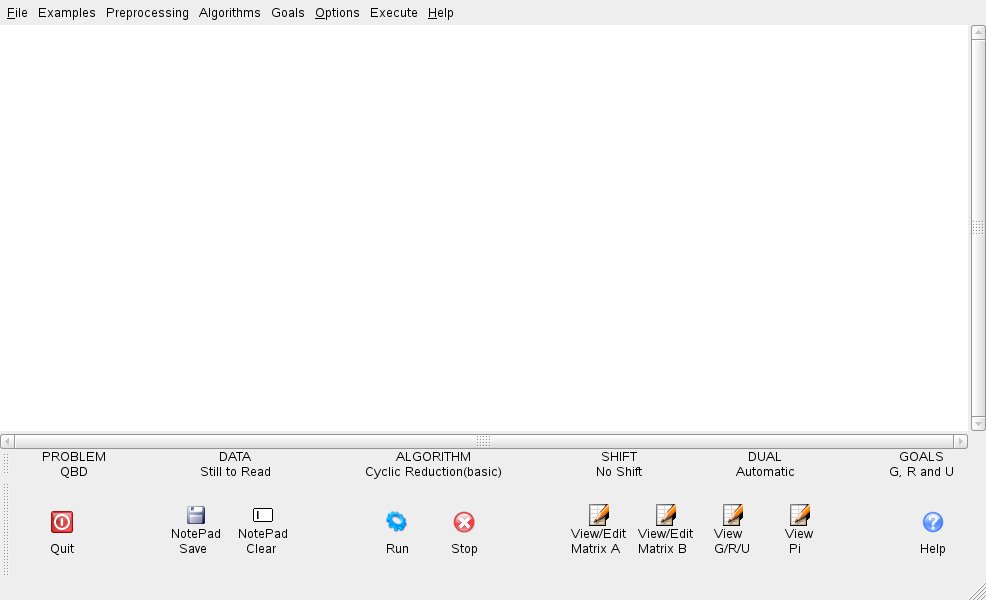The image size is (986, 600).
Task: Run the algorithm with the blue gear icon
Action: click(x=397, y=521)
